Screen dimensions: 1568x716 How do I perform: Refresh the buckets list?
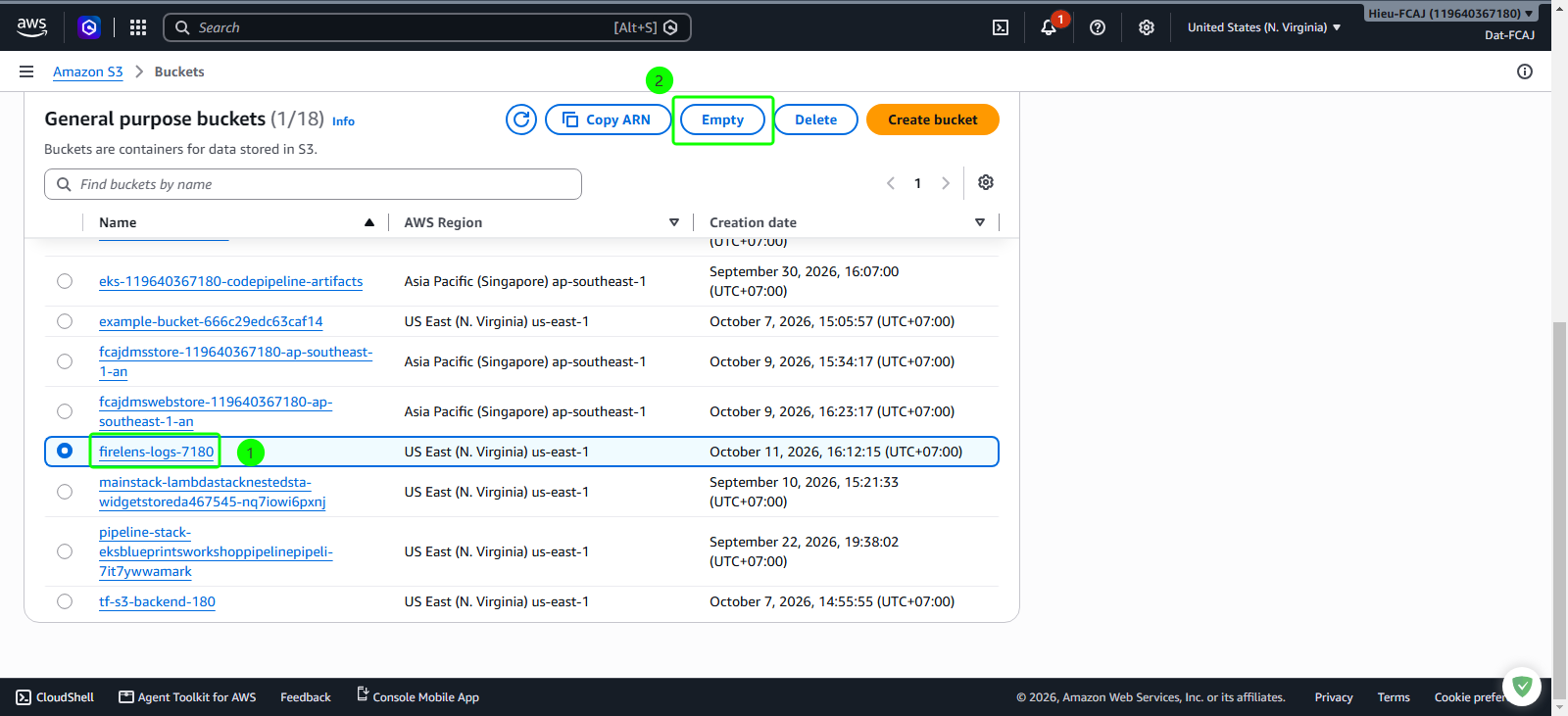[521, 119]
